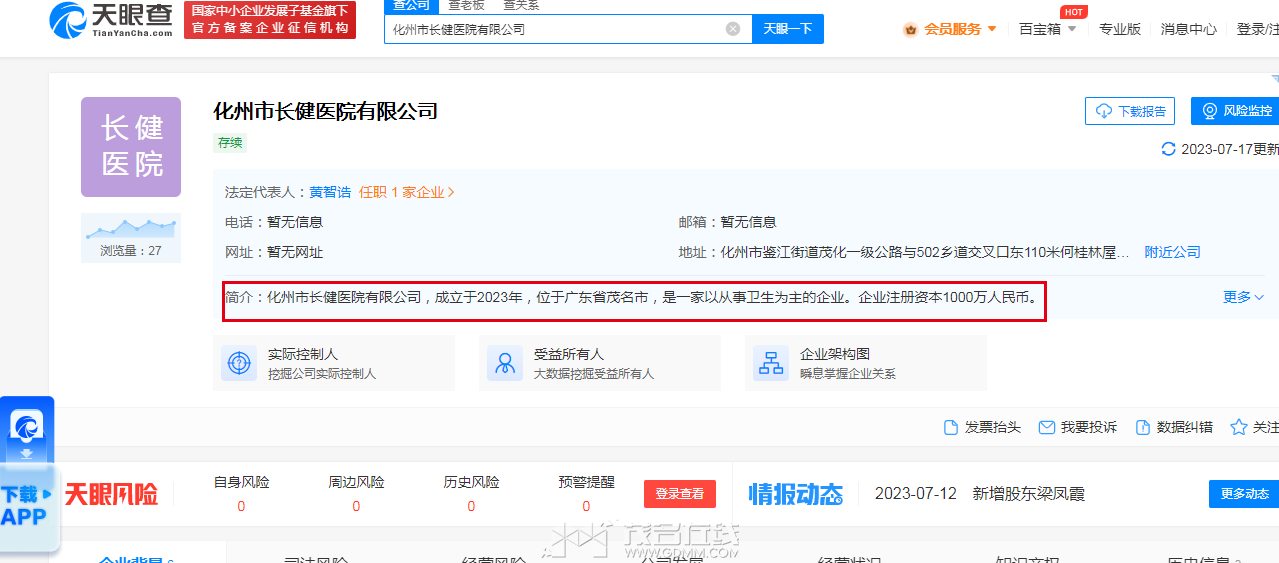Select the 历史风险 count
This screenshot has width=1279, height=563.
click(471, 506)
